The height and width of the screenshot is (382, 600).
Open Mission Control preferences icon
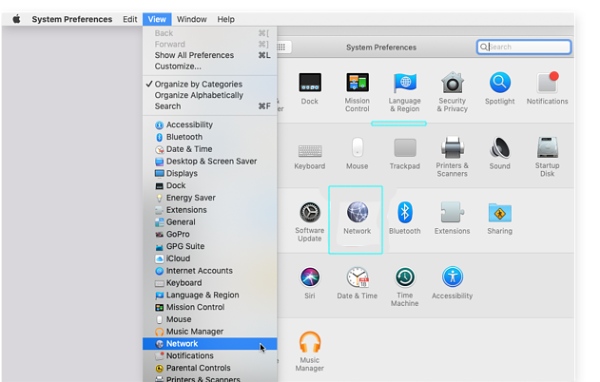coord(357,83)
